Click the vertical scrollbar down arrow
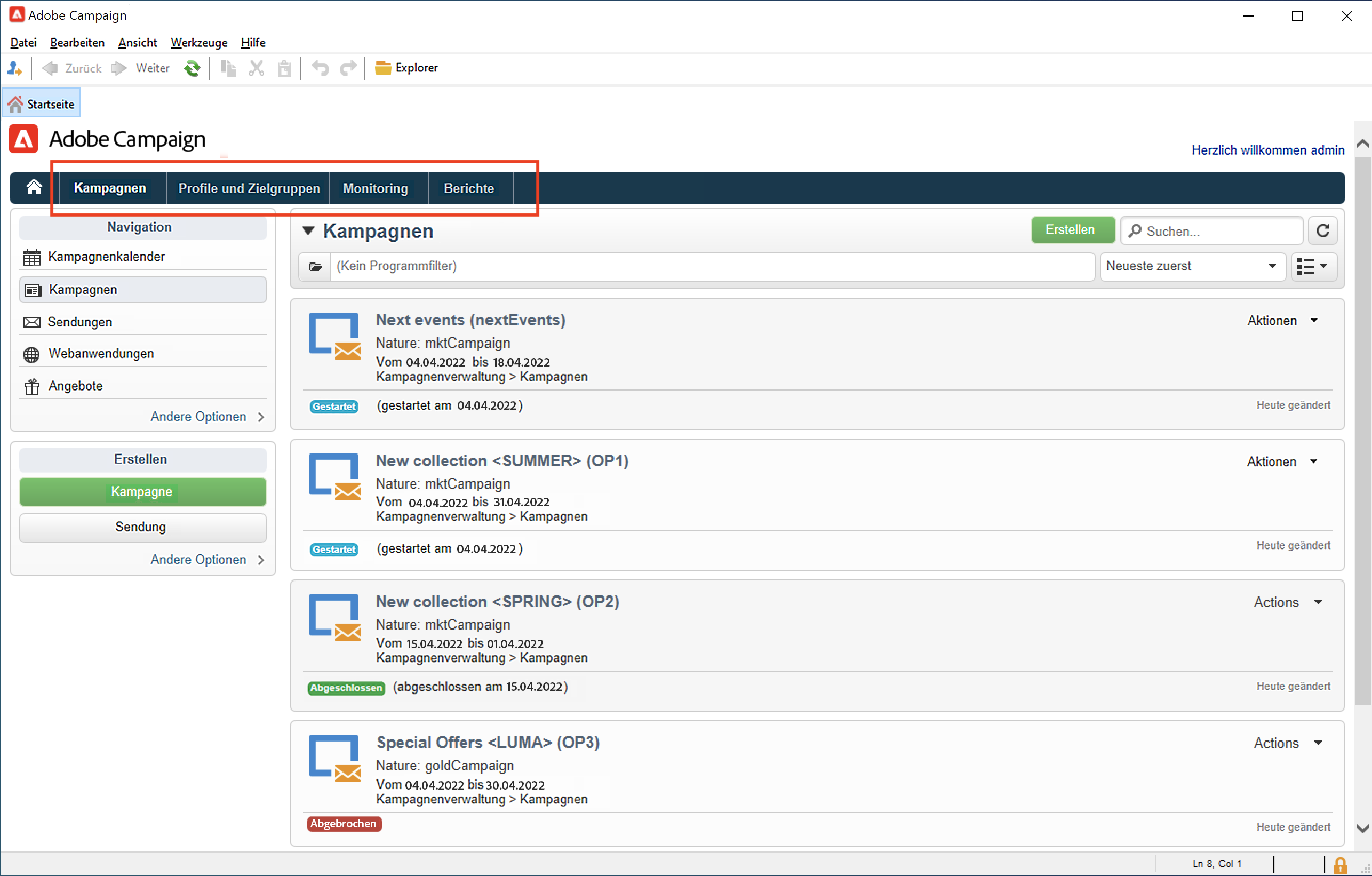 (x=1362, y=828)
